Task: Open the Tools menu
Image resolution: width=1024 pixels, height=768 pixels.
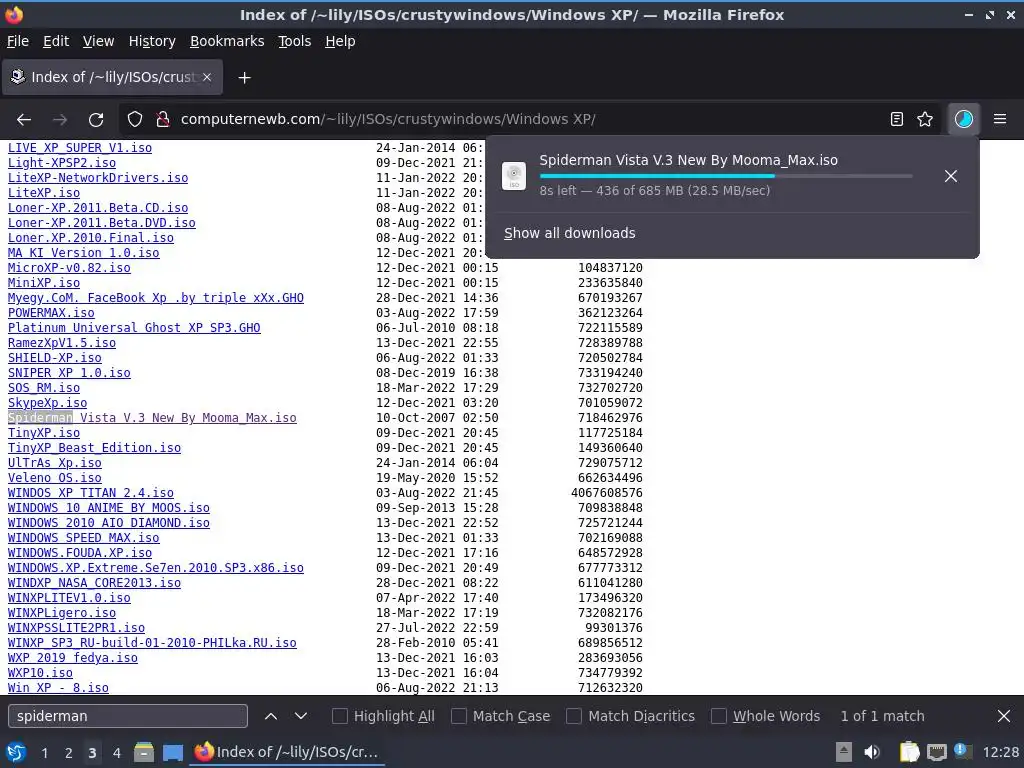Action: (295, 41)
